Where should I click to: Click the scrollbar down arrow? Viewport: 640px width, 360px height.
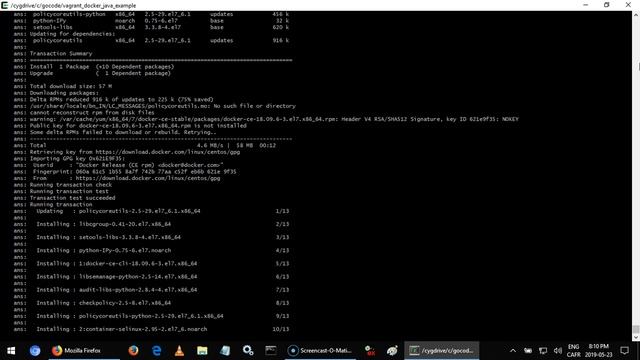click(x=636, y=337)
